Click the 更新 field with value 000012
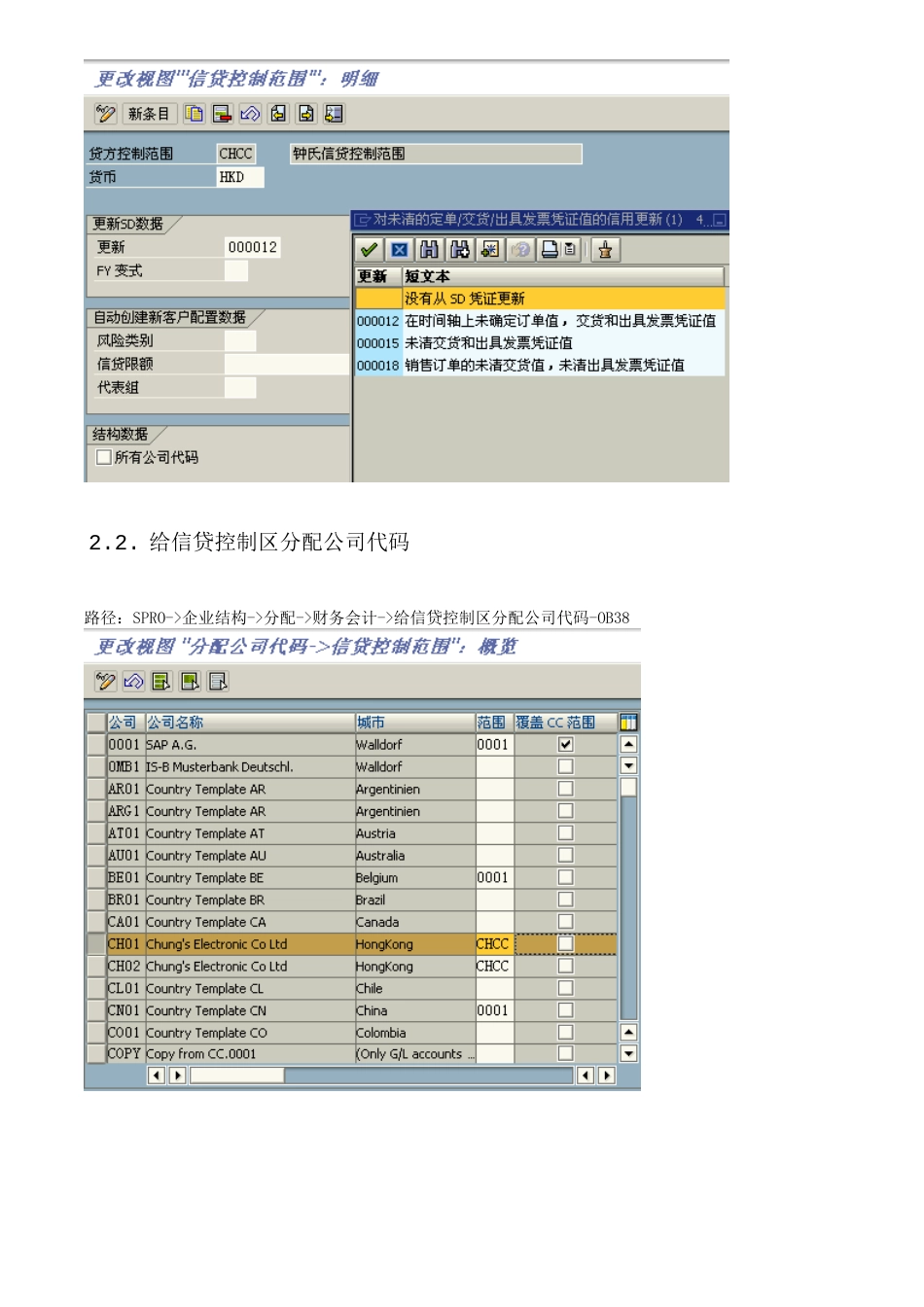 [x=253, y=247]
